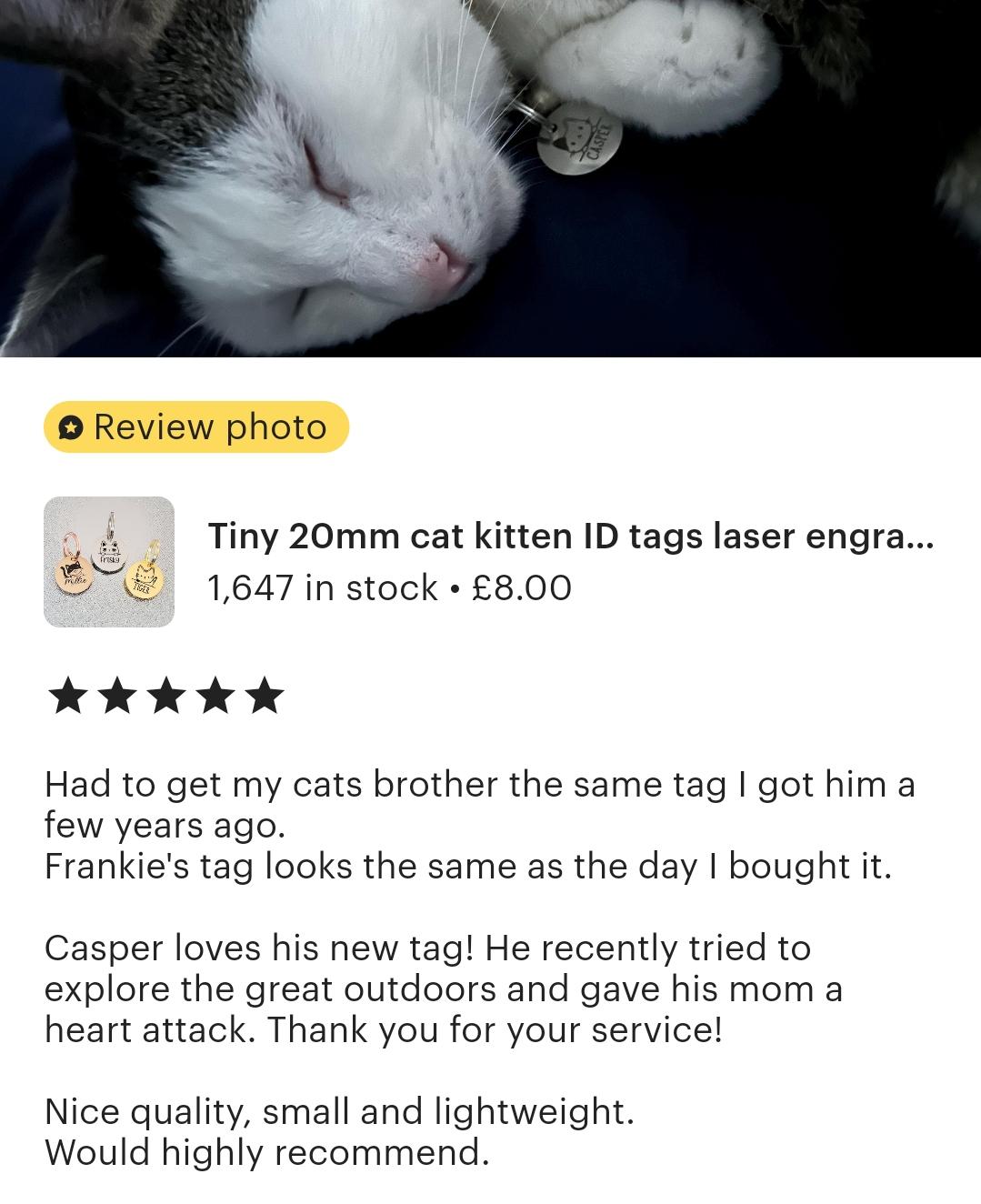Open the sleeping cat review photo

[x=490, y=178]
